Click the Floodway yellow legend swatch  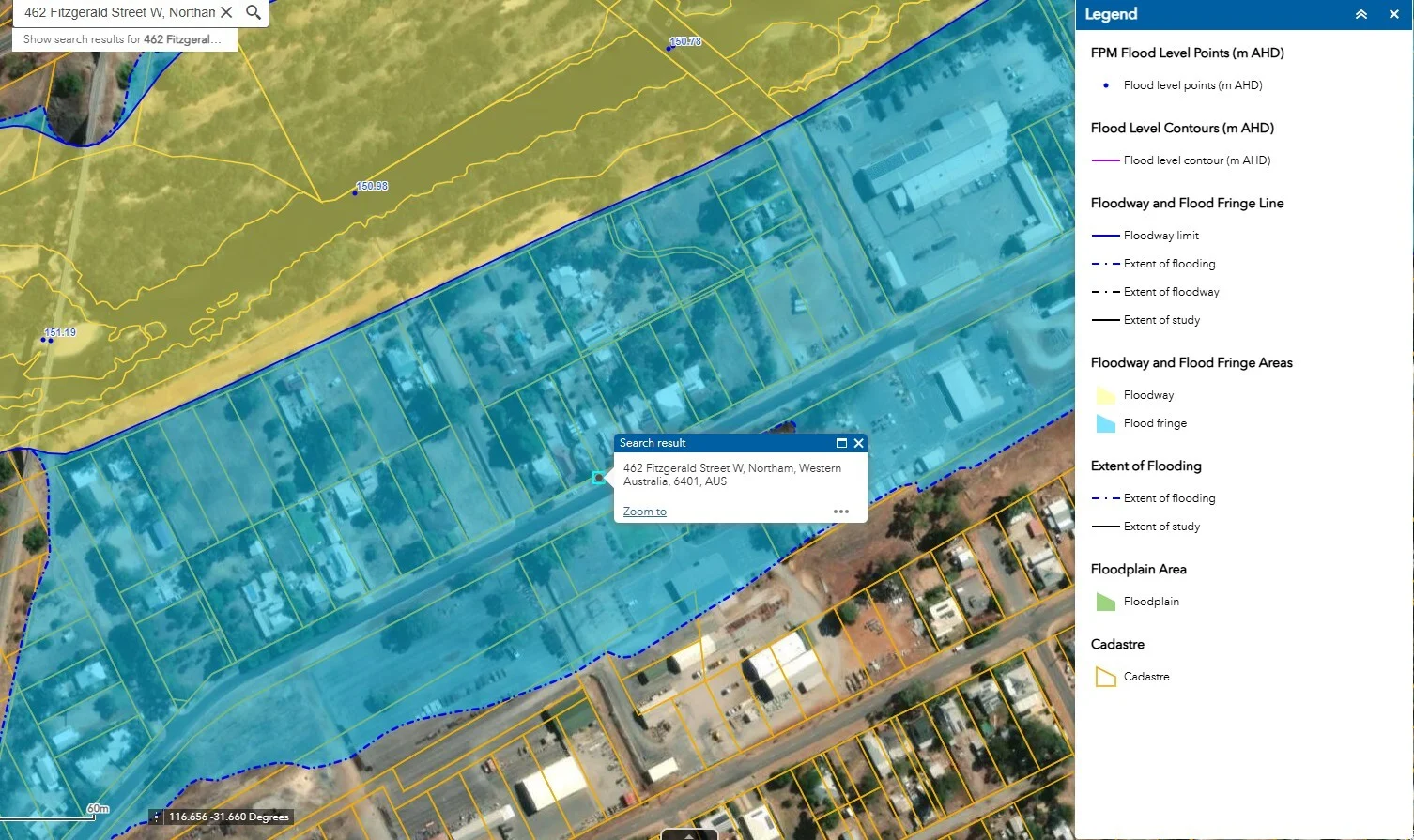point(1105,395)
